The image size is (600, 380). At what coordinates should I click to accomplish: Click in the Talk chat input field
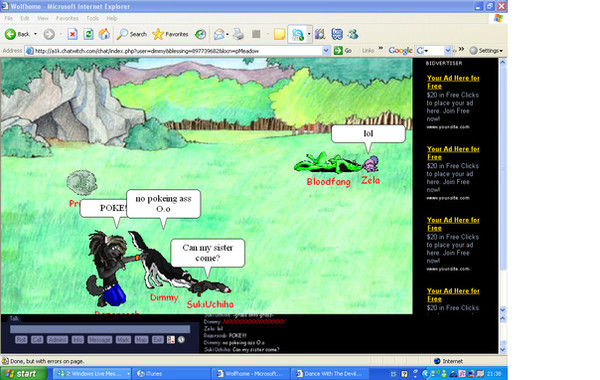coord(100,329)
